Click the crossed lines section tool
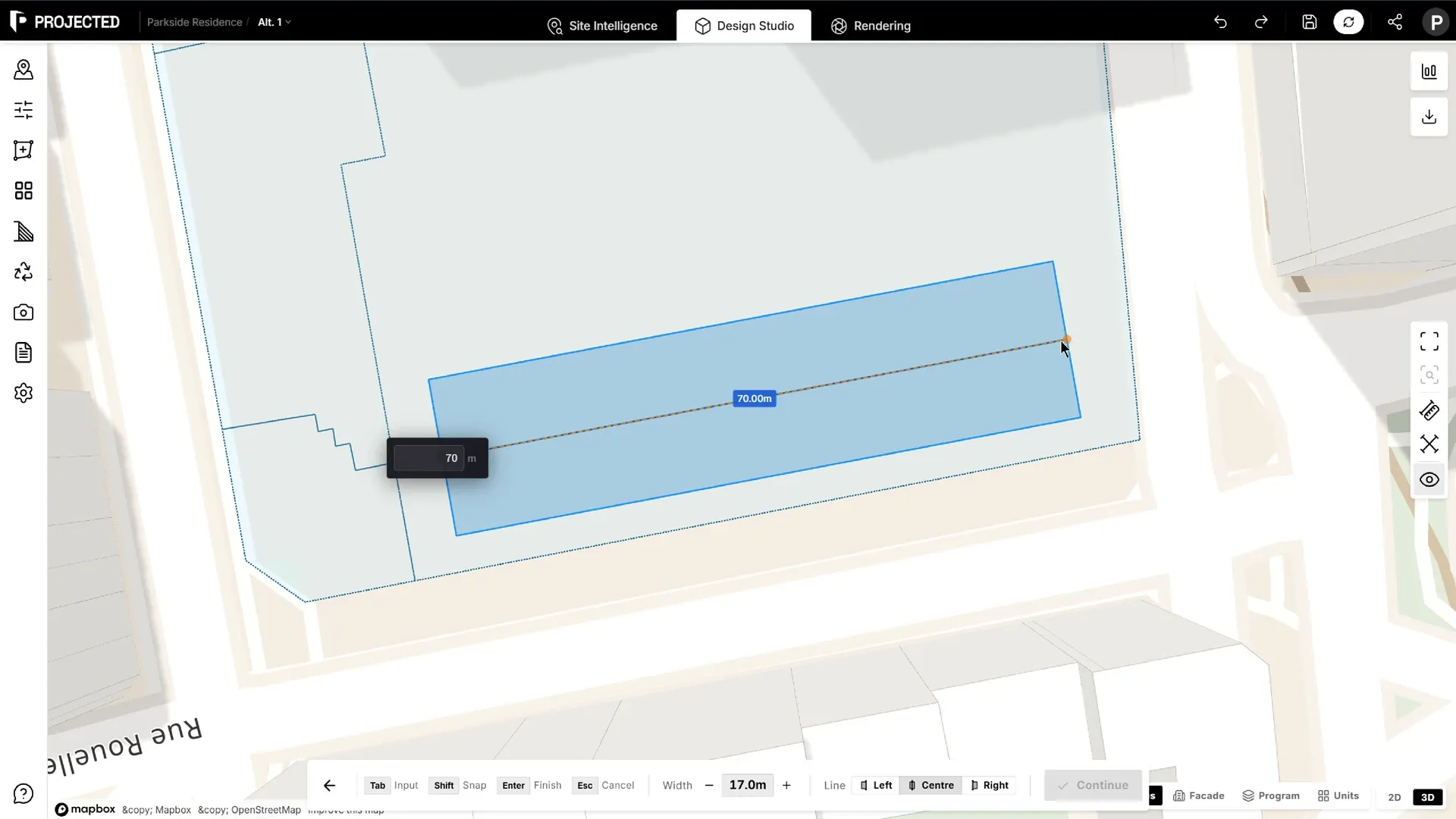Viewport: 1456px width, 819px height. tap(1429, 444)
